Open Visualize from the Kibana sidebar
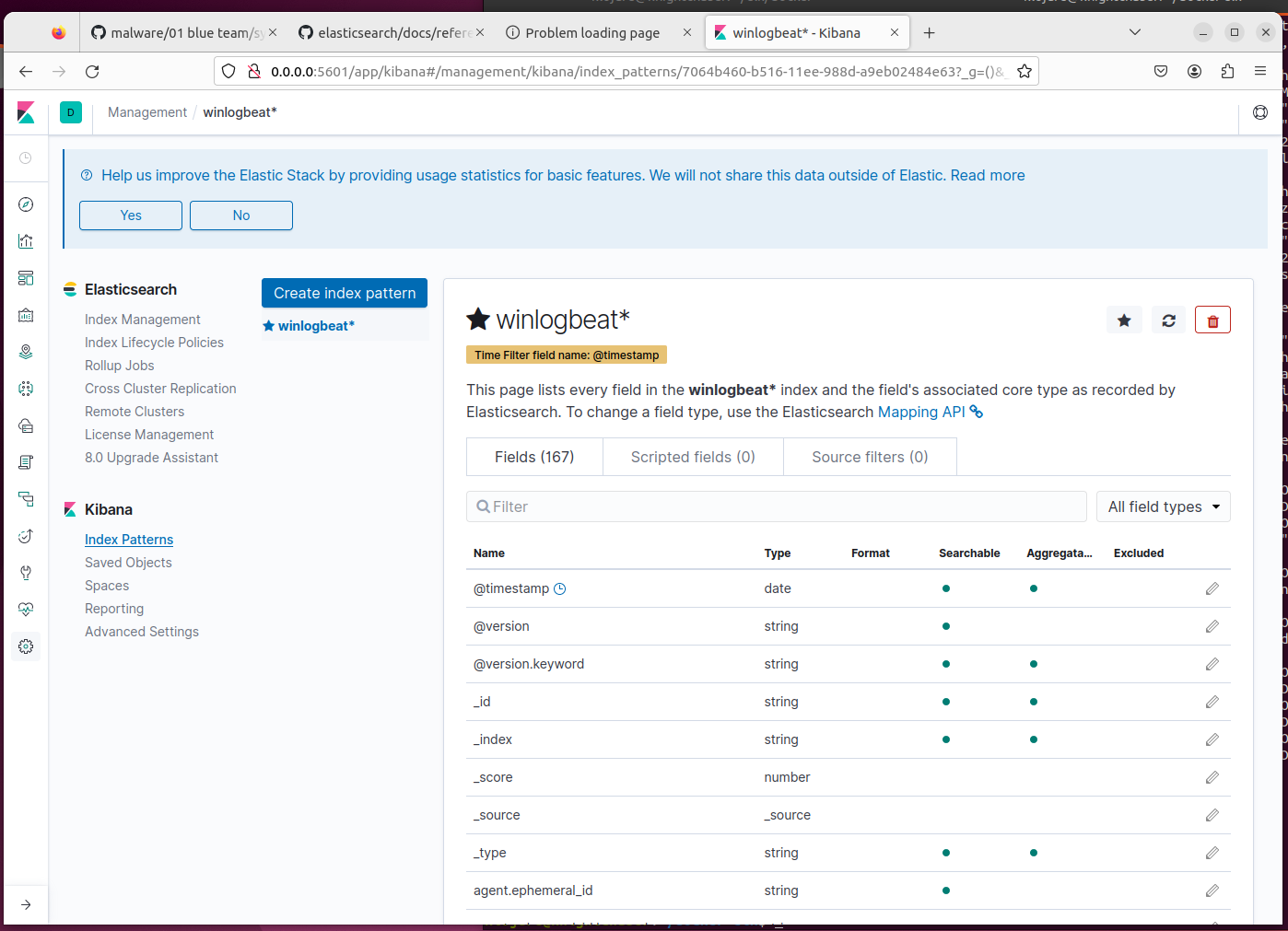Viewport: 1288px width, 931px height. click(26, 241)
